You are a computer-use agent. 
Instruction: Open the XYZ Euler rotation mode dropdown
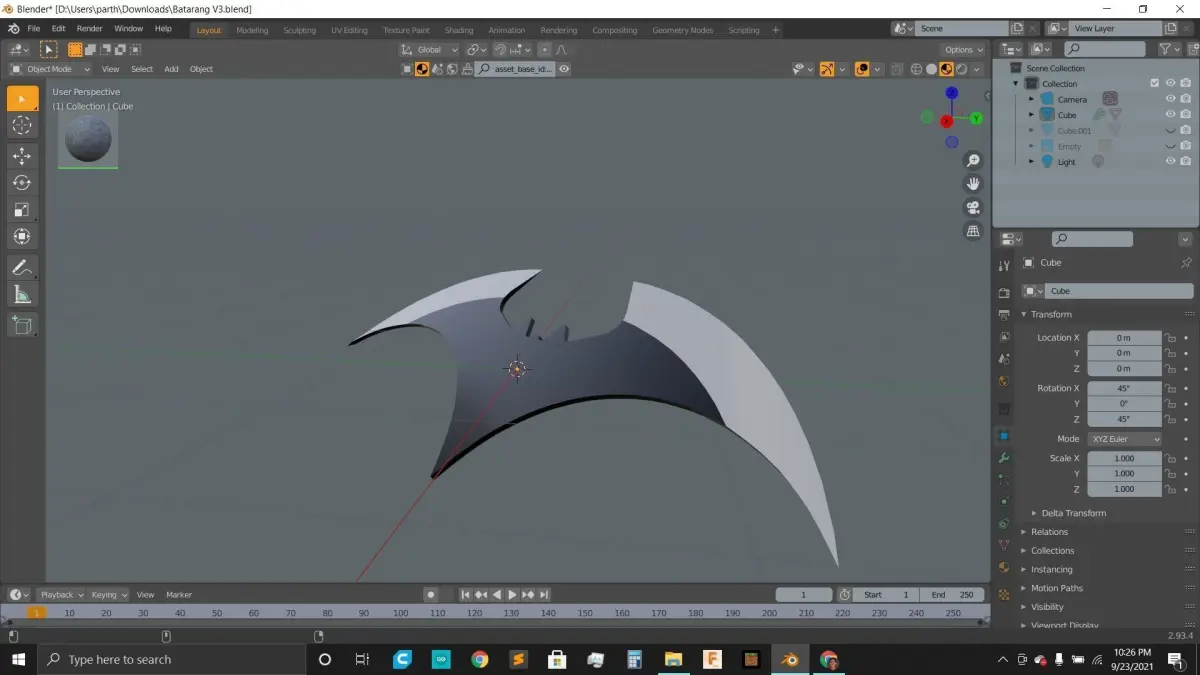coord(1125,439)
